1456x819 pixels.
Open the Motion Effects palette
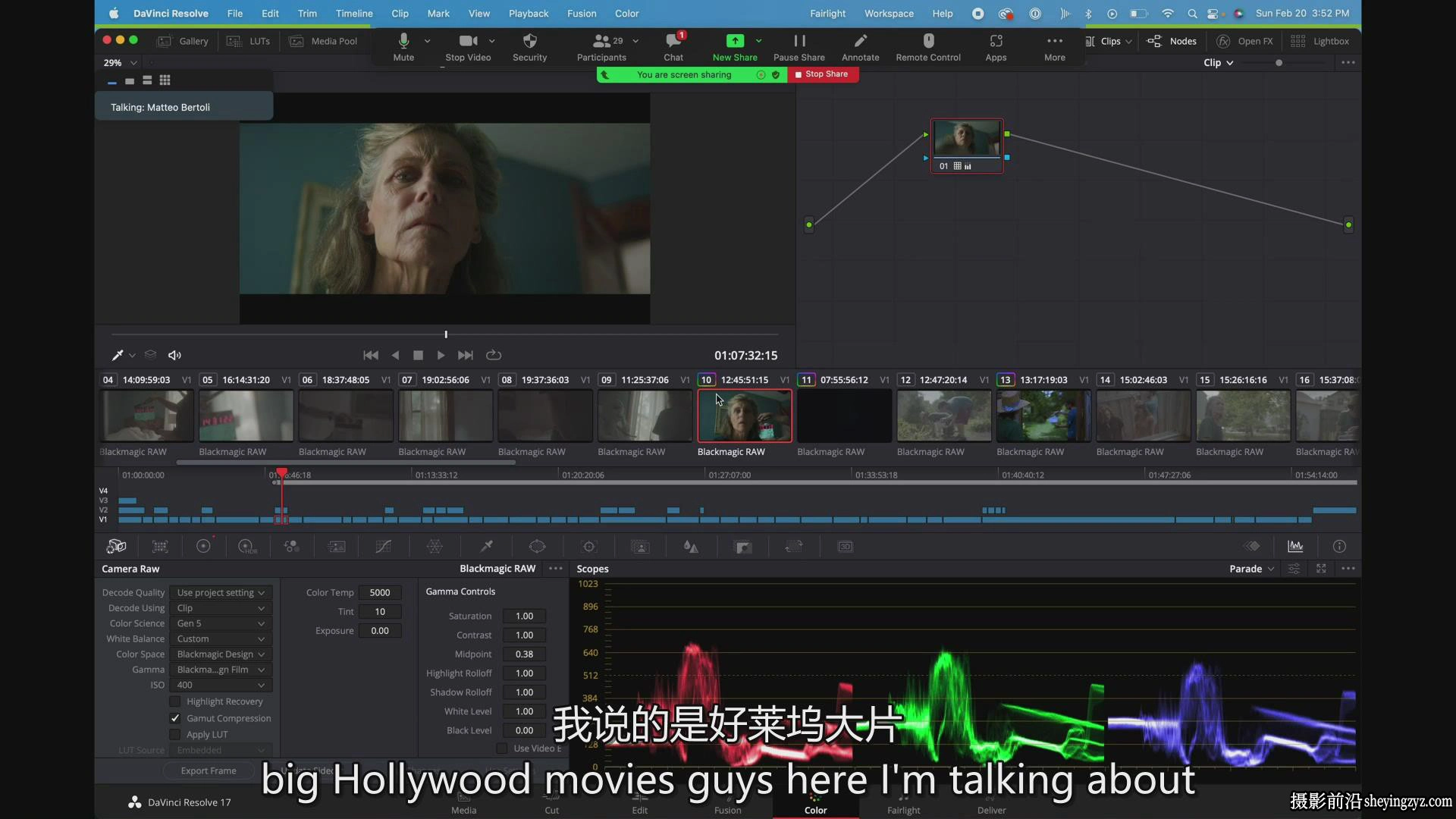tap(337, 546)
